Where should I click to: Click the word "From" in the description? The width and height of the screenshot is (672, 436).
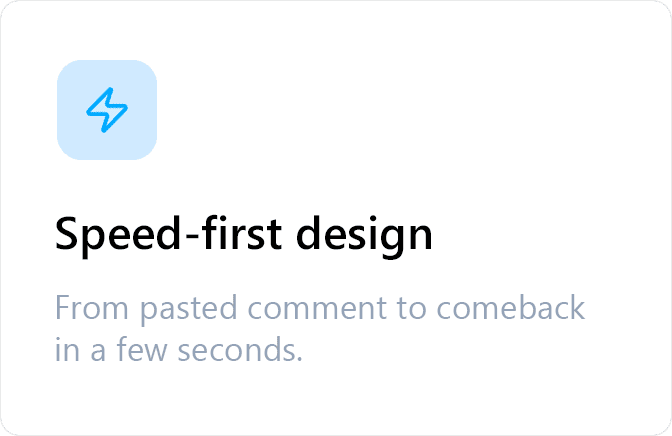tap(92, 308)
